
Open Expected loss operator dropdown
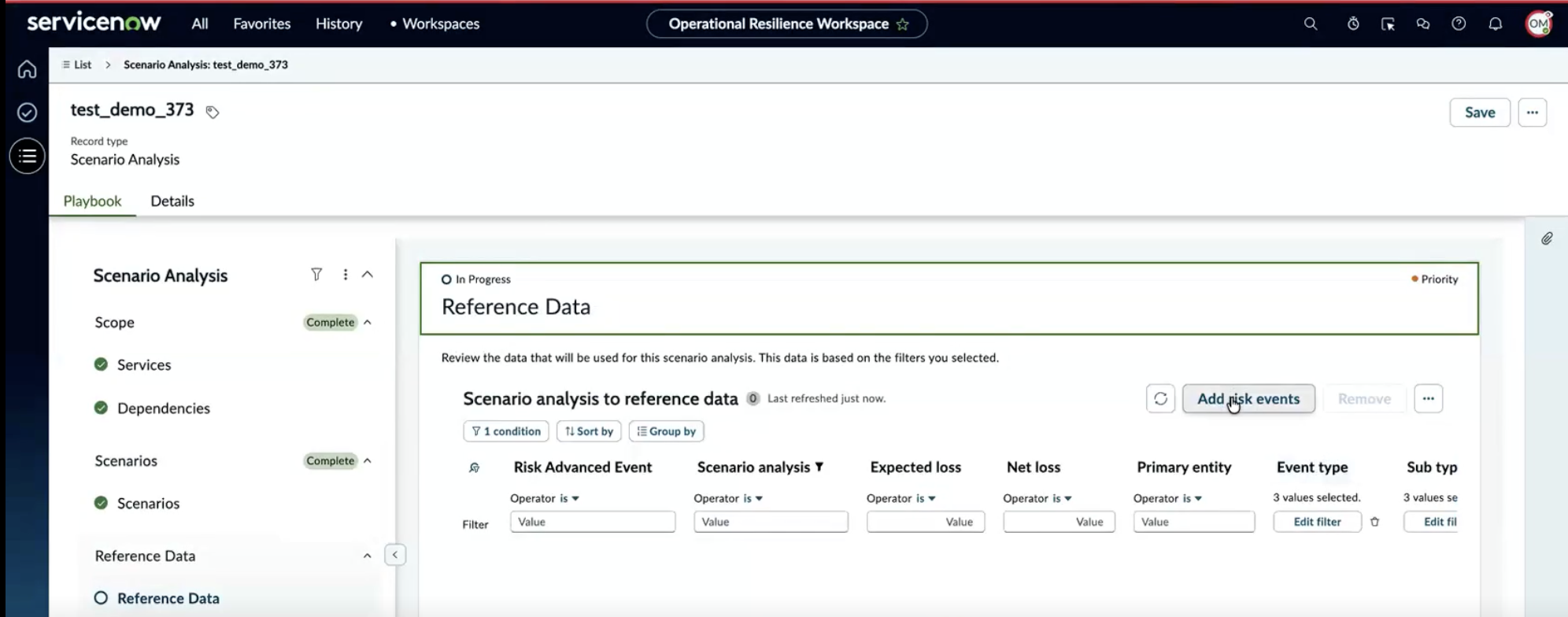click(926, 498)
